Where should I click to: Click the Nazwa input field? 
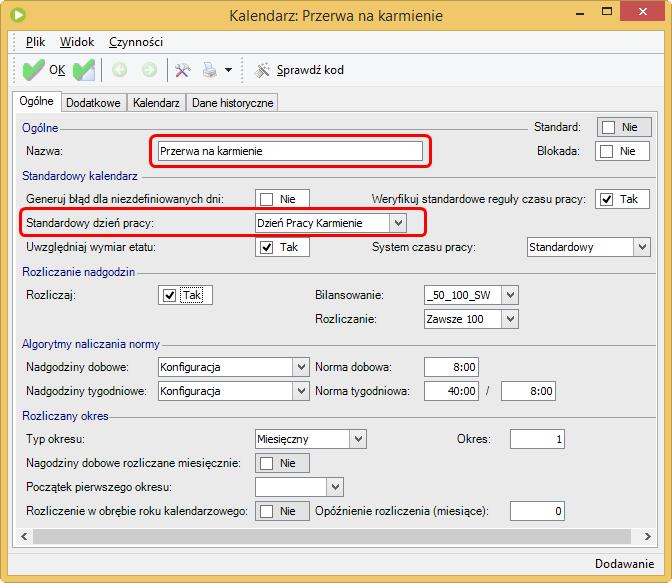(290, 151)
